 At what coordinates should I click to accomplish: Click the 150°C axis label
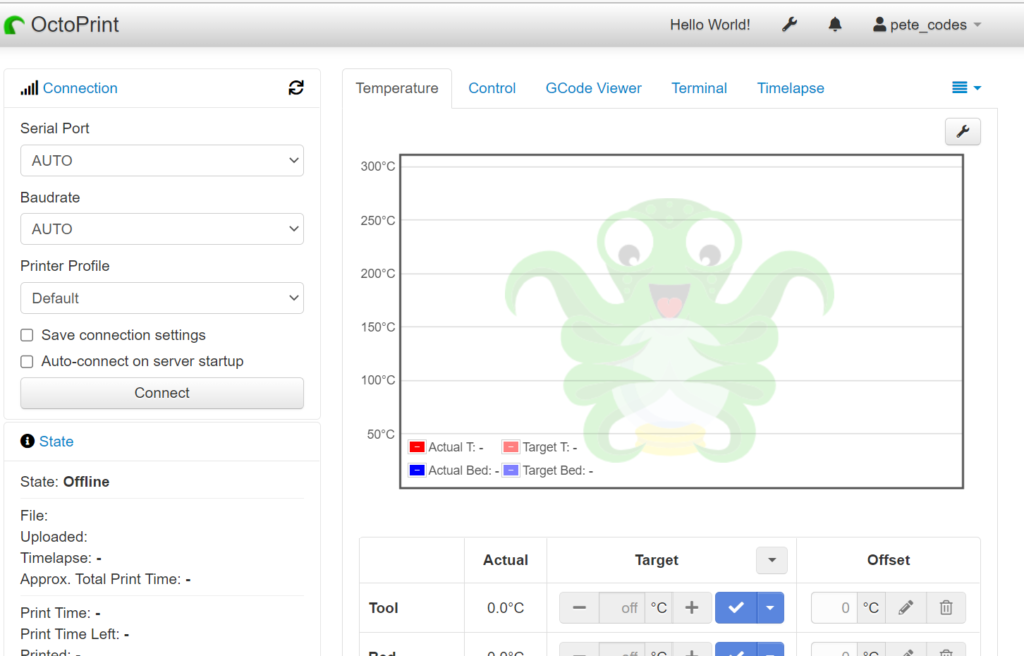pyautogui.click(x=377, y=327)
